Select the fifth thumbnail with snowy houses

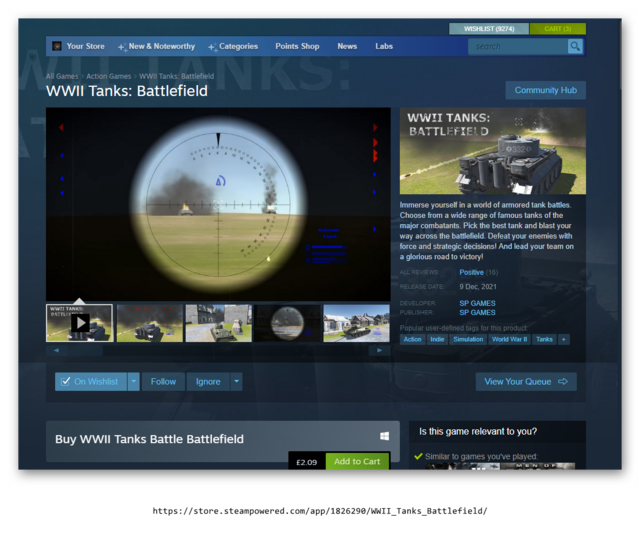tap(356, 323)
